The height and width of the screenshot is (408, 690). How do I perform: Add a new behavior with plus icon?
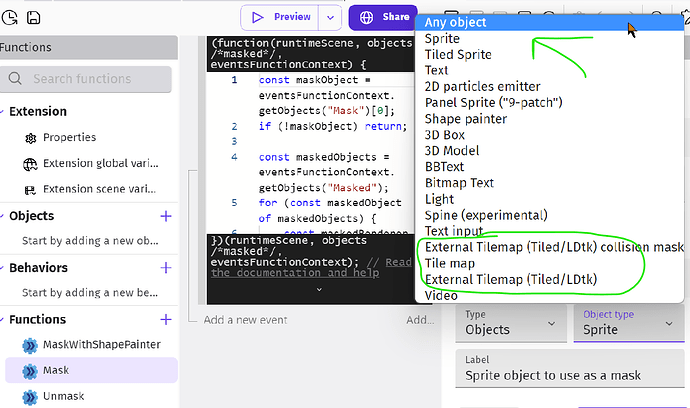pos(166,268)
